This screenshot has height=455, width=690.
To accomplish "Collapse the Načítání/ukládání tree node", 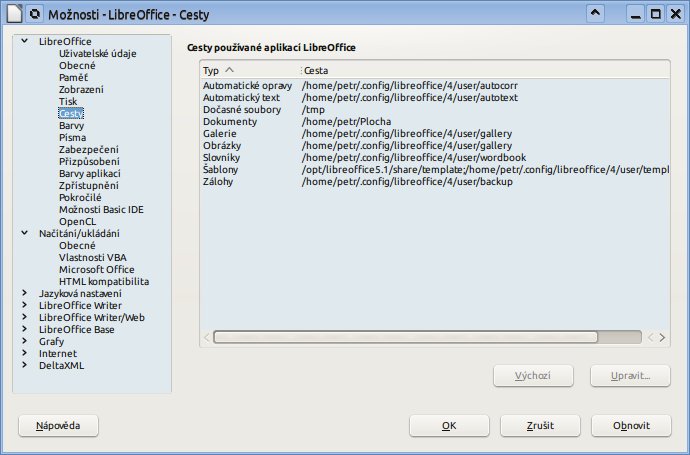I will click(x=25, y=233).
